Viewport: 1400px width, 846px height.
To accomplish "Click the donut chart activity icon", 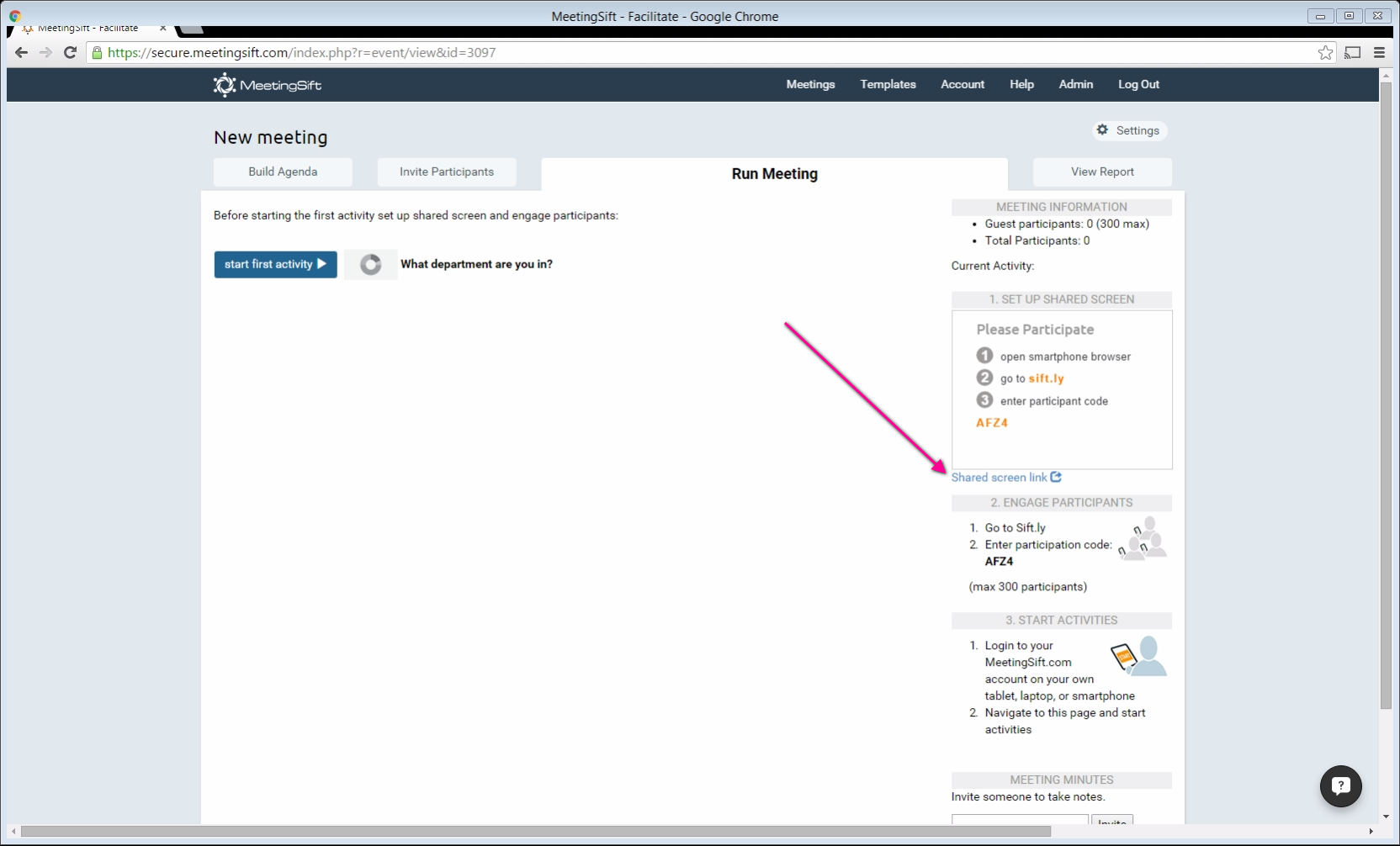I will point(370,265).
